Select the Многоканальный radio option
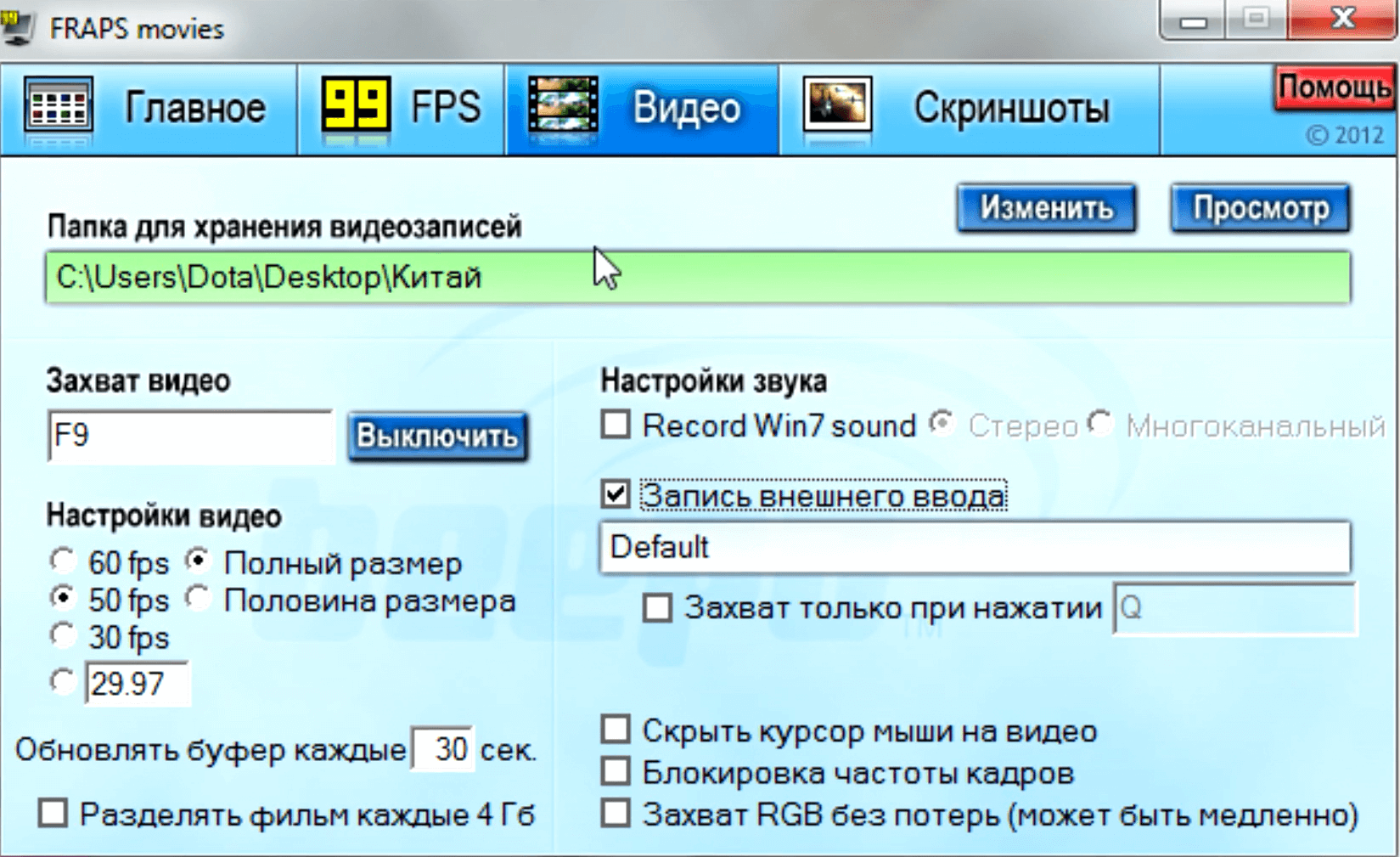The width and height of the screenshot is (1400, 857). [x=1100, y=422]
